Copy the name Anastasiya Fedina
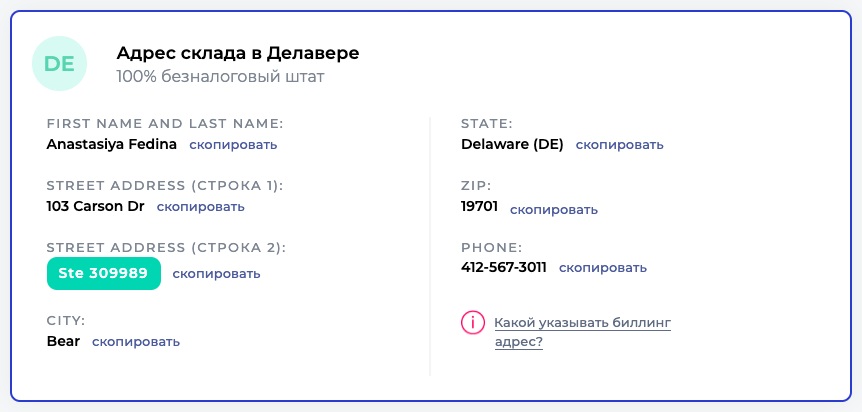The image size is (862, 412). (233, 145)
